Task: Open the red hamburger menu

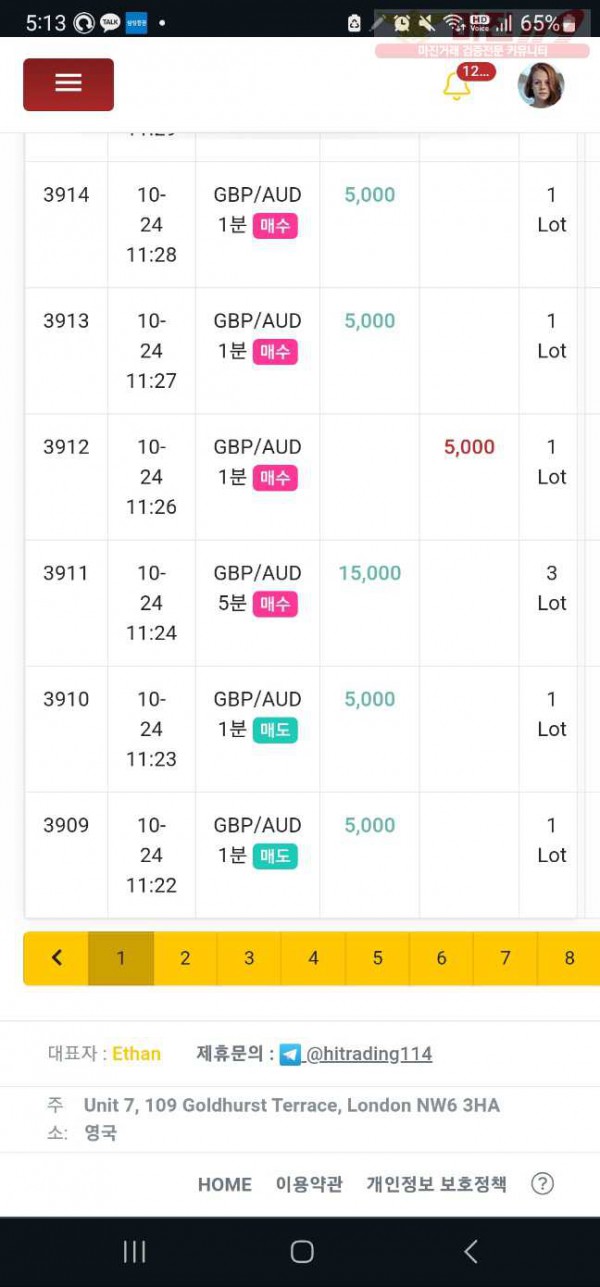Action: (68, 84)
